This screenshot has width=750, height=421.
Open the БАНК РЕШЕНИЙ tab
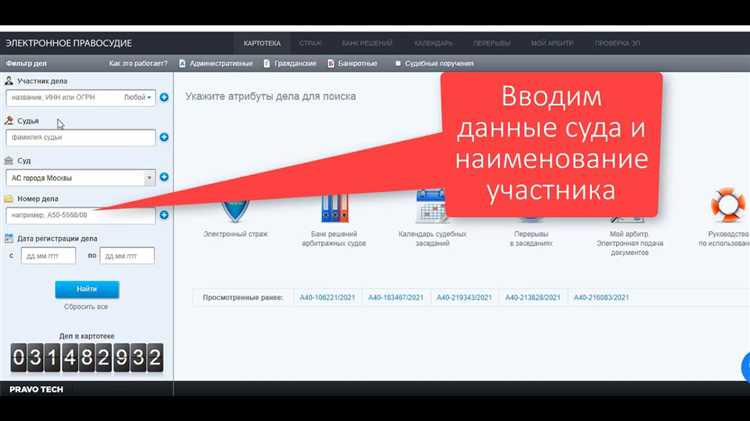(x=367, y=44)
